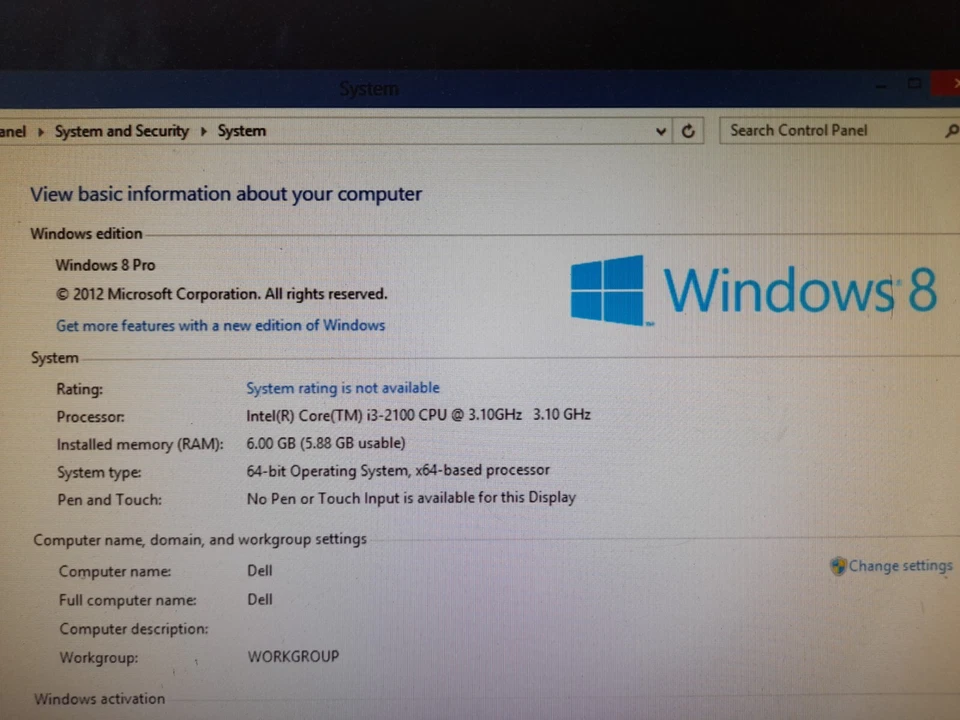The image size is (960, 720).
Task: Click the Windows 8 logo image
Action: click(x=753, y=290)
